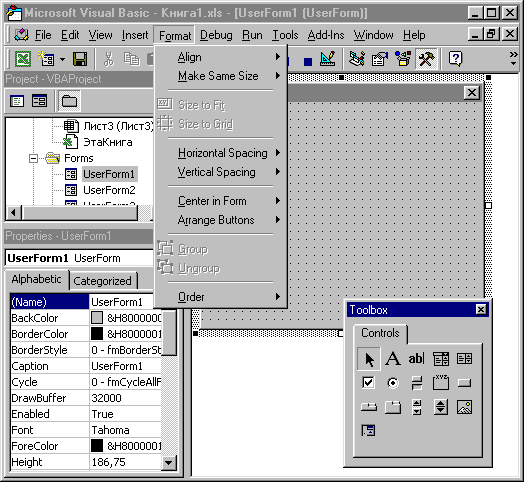Click BorderColor black color swatch
The height and width of the screenshot is (482, 524).
[97, 334]
